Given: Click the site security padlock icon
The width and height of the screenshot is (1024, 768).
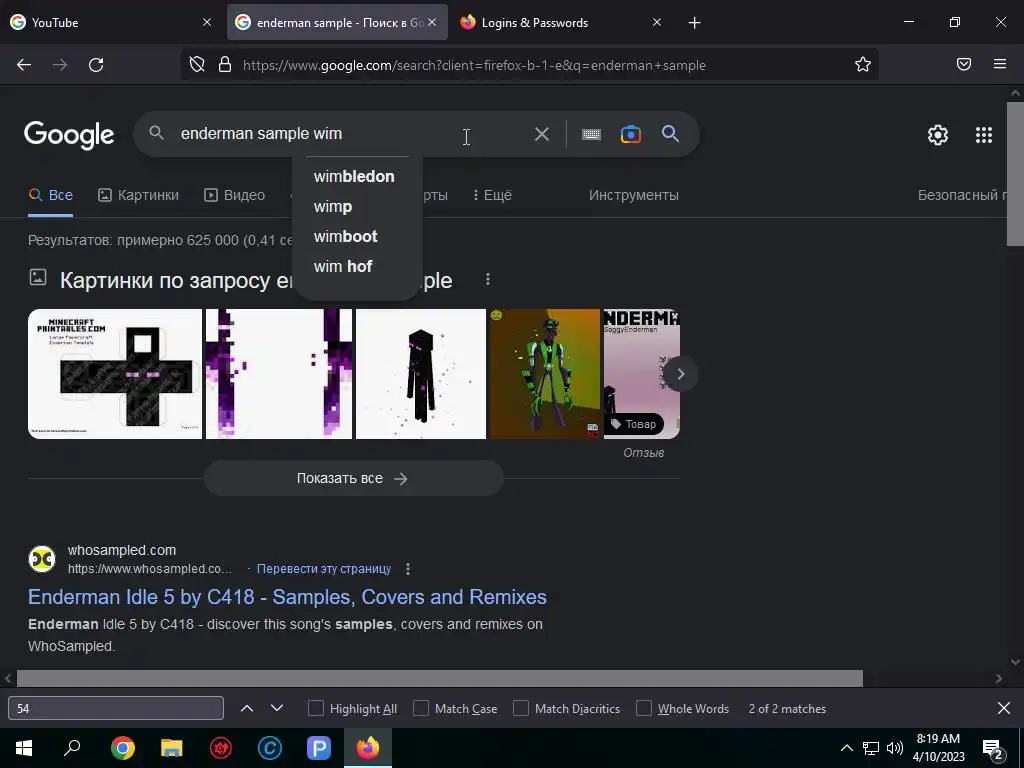Looking at the screenshot, I should pos(225,65).
